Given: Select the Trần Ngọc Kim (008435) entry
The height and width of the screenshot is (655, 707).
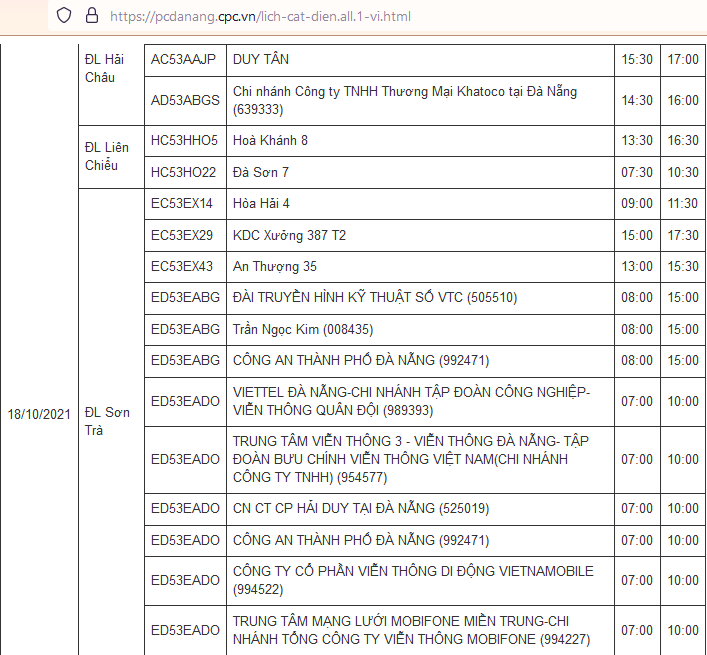Looking at the screenshot, I should [x=303, y=330].
